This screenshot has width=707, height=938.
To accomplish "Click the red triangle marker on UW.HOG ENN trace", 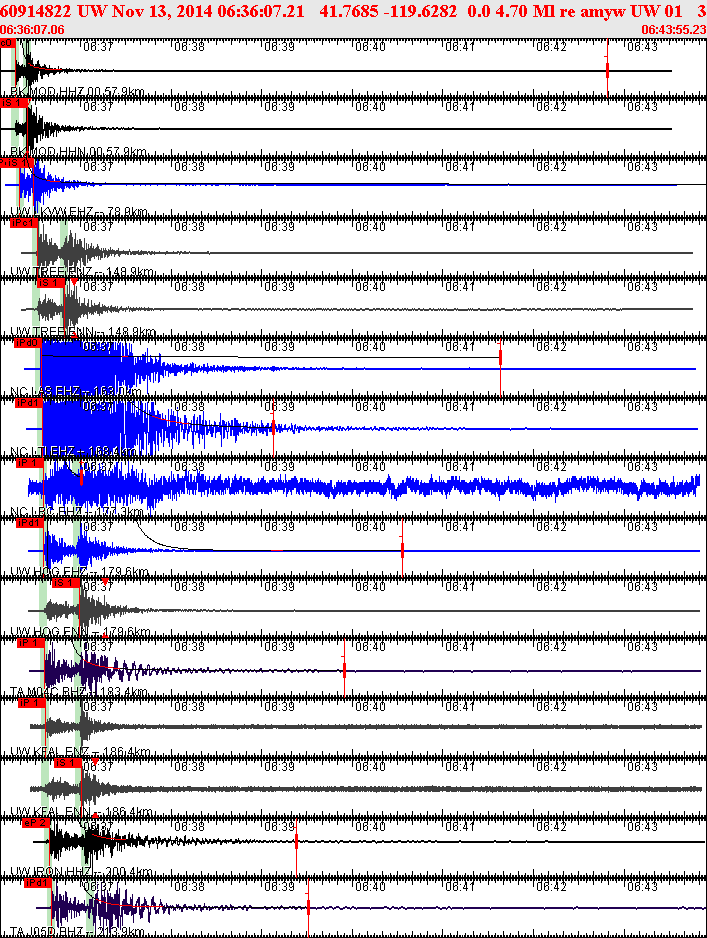I will pyautogui.click(x=105, y=581).
